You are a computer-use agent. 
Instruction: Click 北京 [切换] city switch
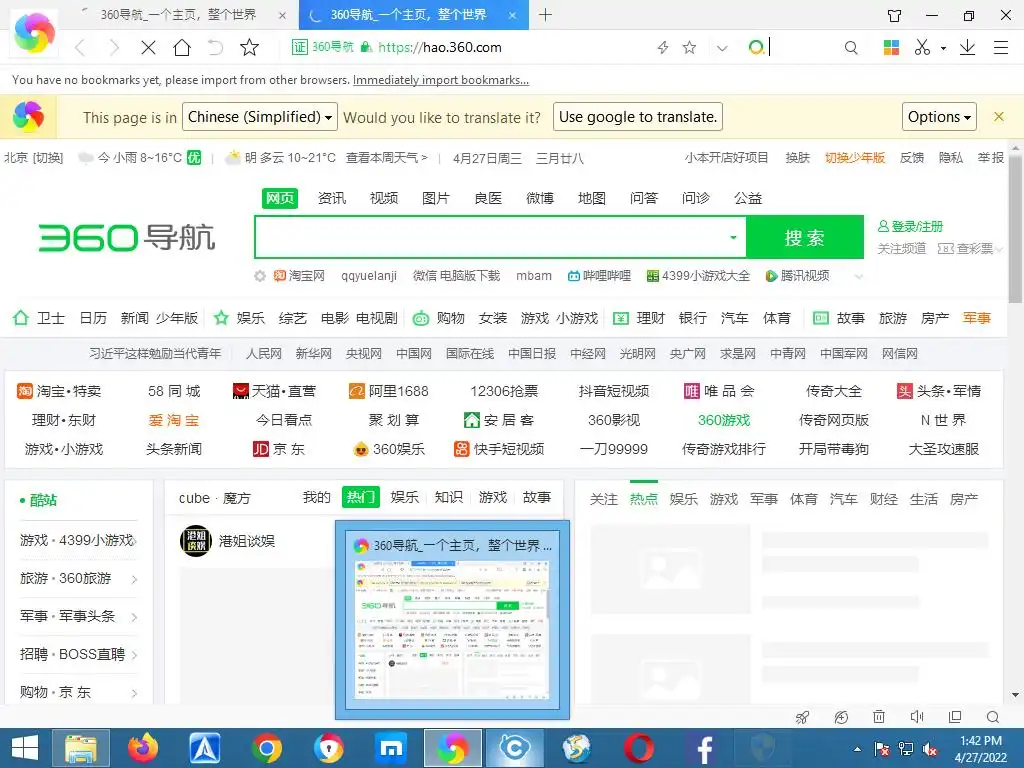coord(33,157)
